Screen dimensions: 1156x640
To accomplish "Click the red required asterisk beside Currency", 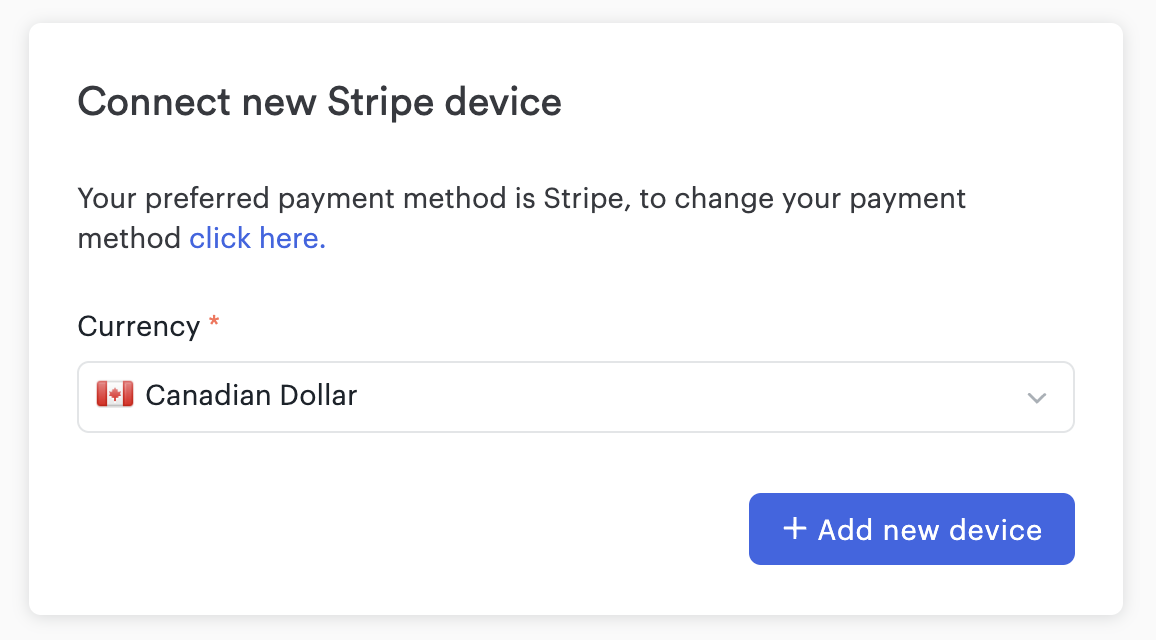I will point(214,321).
